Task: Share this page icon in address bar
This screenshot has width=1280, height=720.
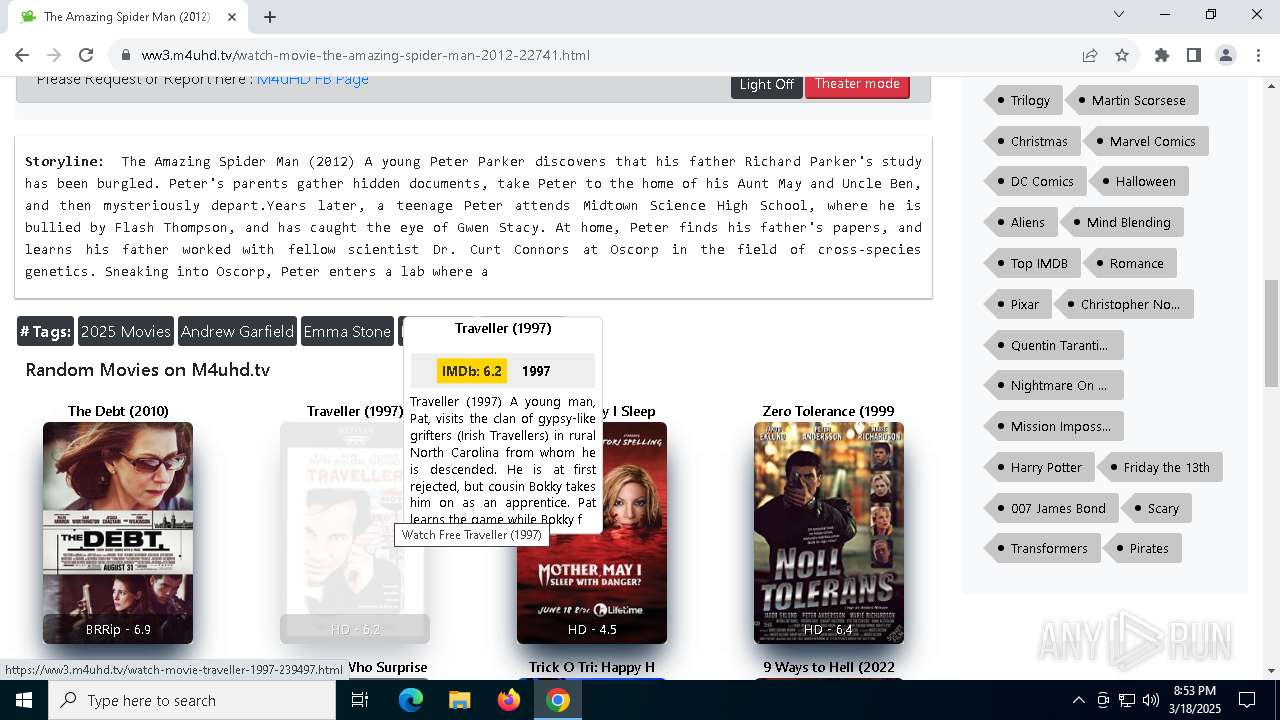Action: click(1090, 55)
